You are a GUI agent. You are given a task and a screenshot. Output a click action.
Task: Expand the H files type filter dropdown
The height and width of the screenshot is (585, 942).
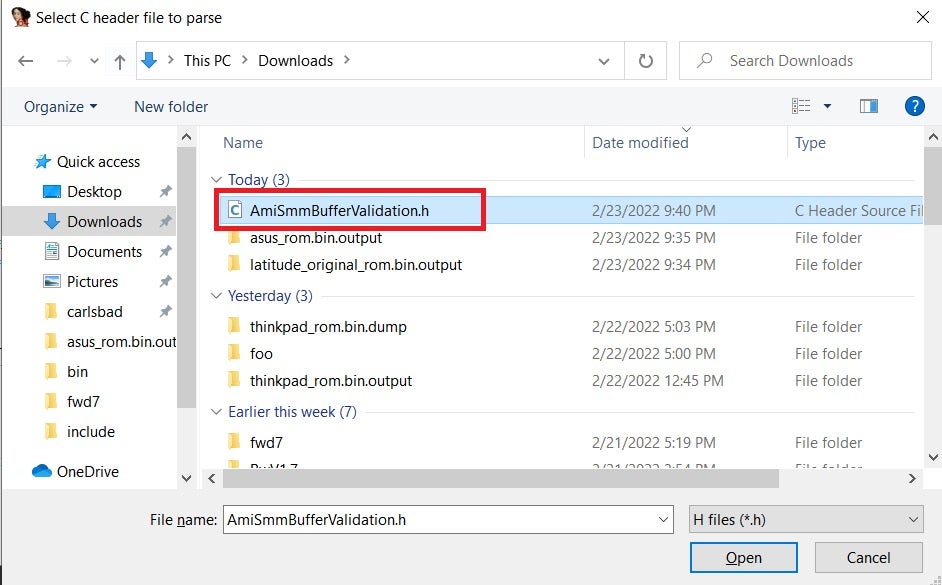(x=806, y=519)
